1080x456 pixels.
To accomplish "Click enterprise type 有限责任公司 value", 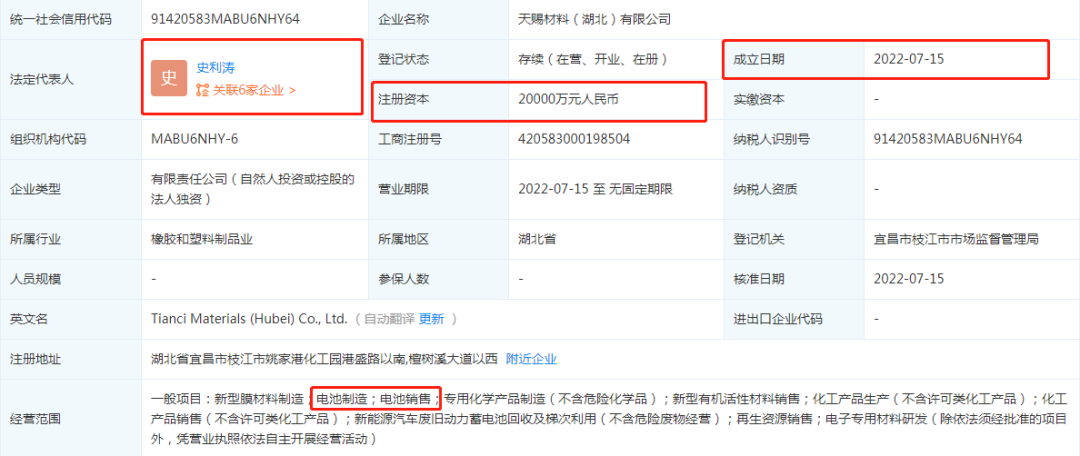I will pos(252,188).
